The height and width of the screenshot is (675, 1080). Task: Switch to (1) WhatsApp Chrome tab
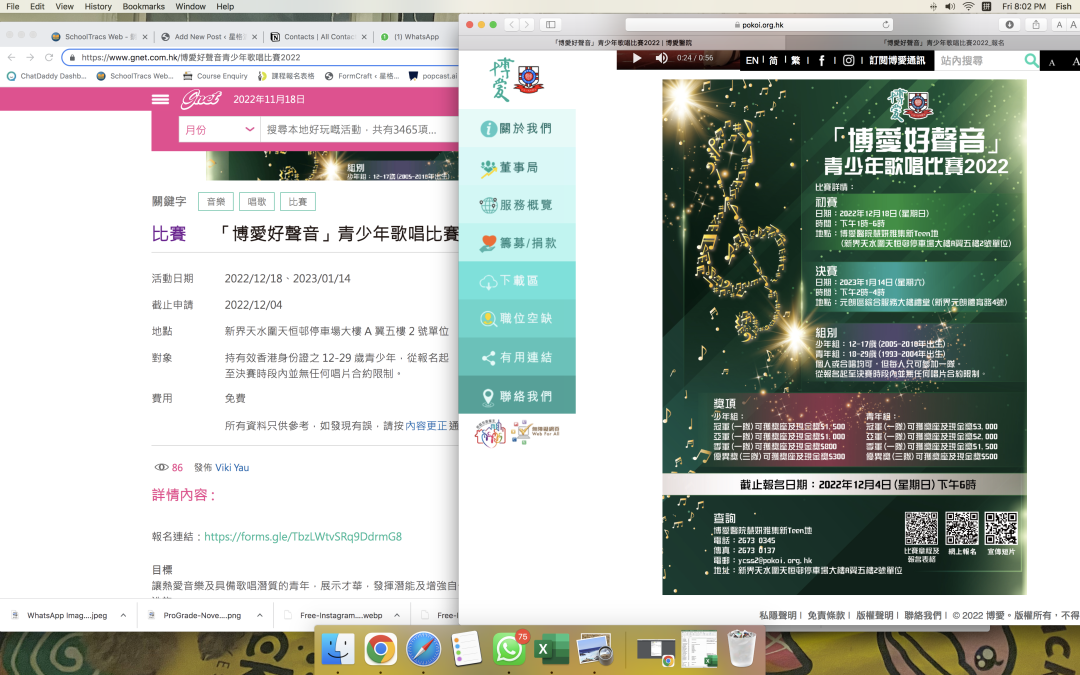click(x=415, y=37)
